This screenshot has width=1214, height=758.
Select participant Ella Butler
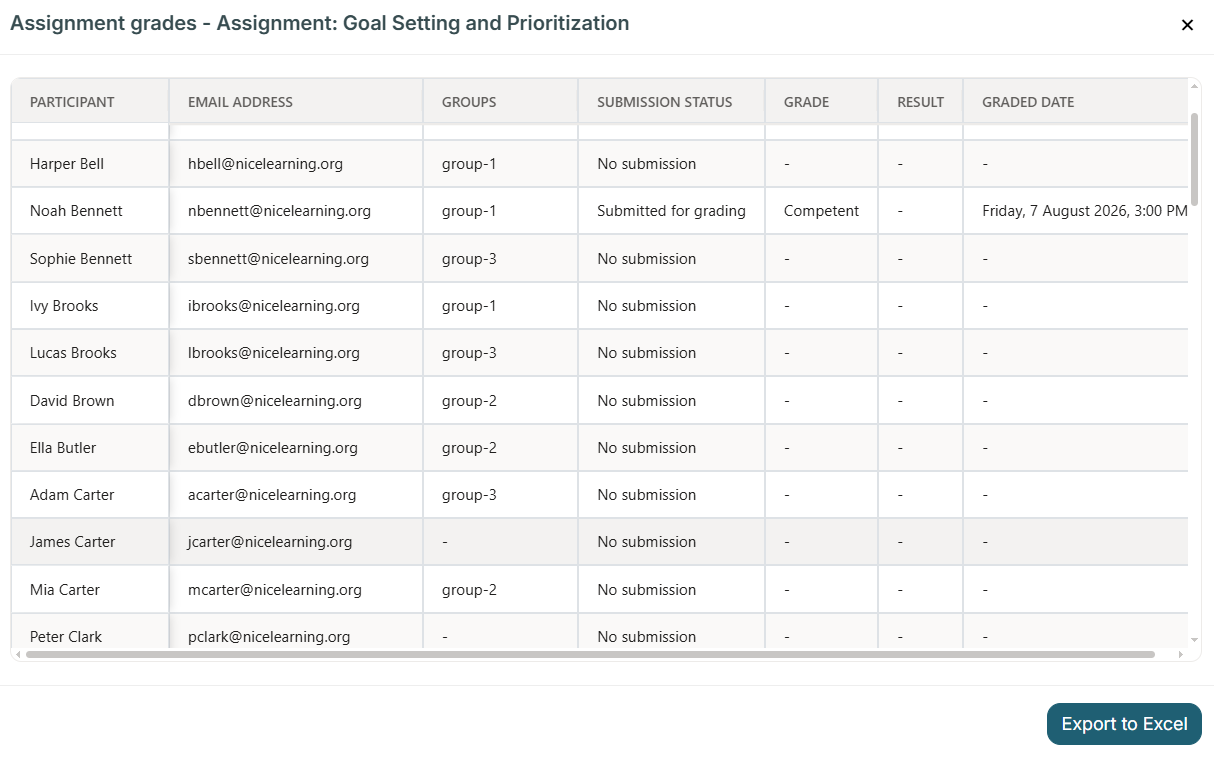click(63, 448)
